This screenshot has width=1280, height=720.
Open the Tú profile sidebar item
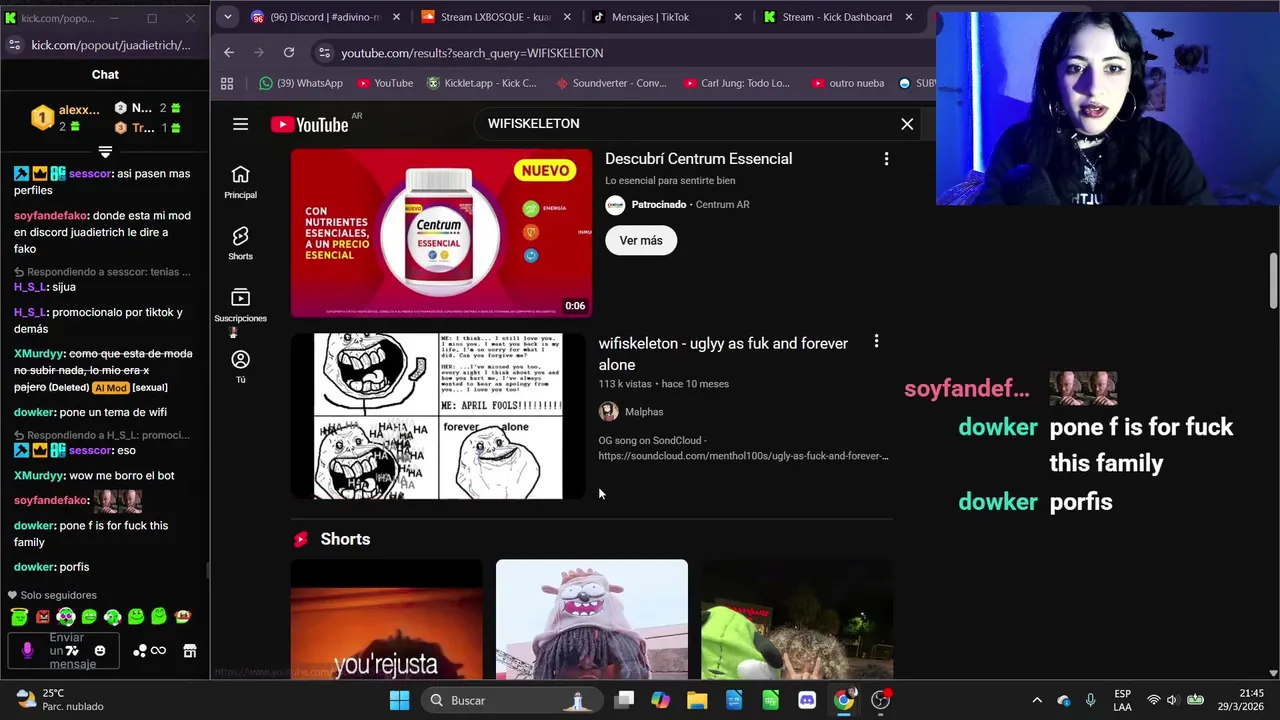pos(240,366)
